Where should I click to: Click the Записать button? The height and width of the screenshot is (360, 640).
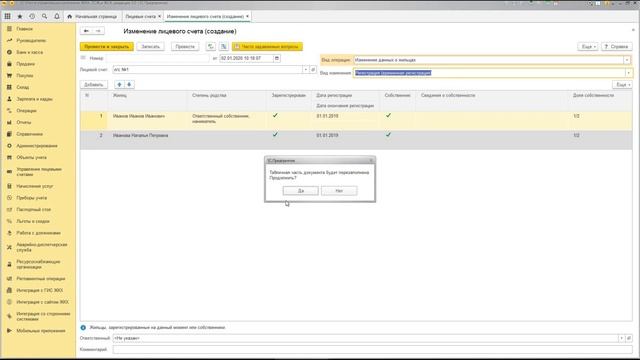[x=151, y=47]
